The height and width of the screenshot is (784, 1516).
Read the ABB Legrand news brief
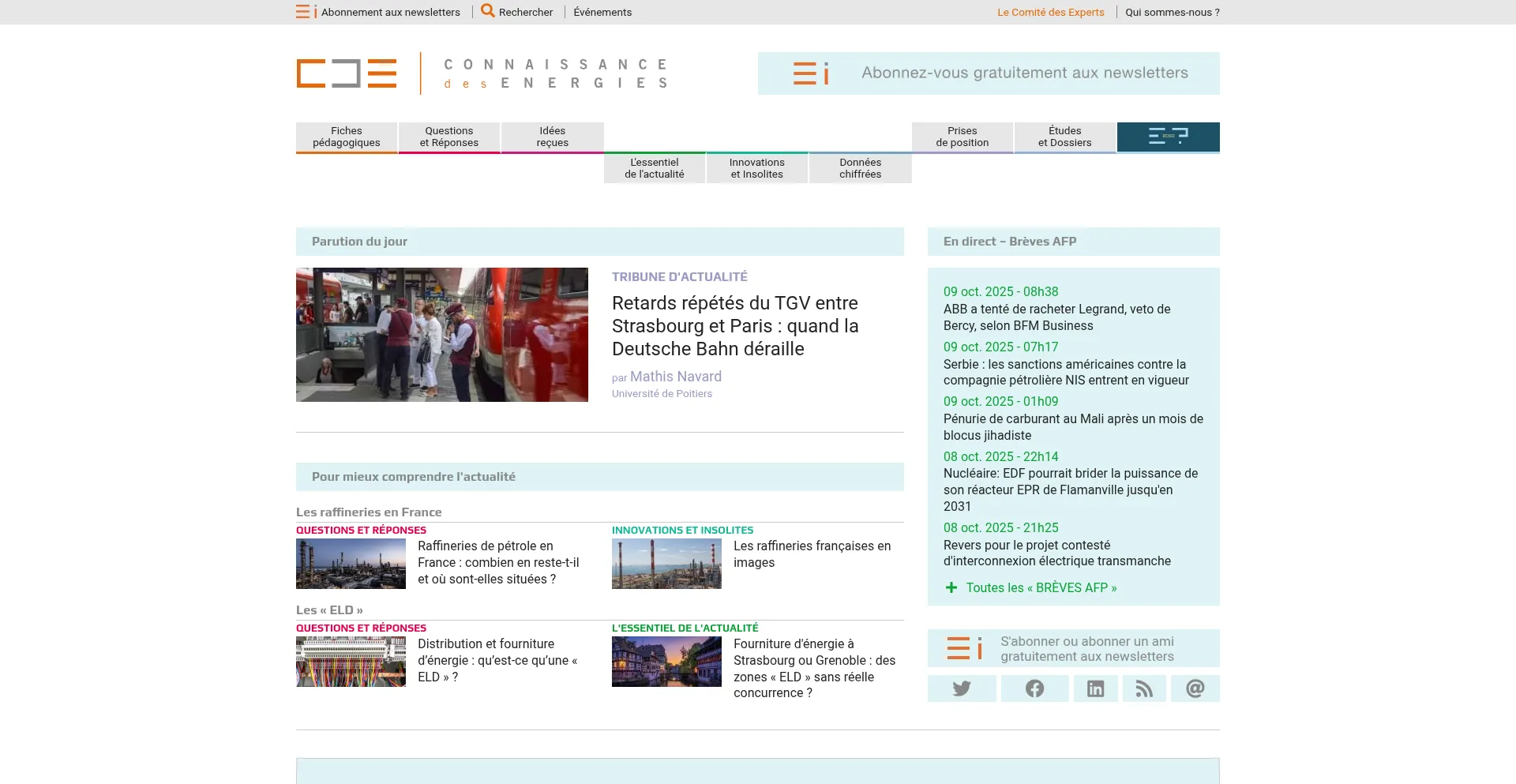(x=1056, y=317)
